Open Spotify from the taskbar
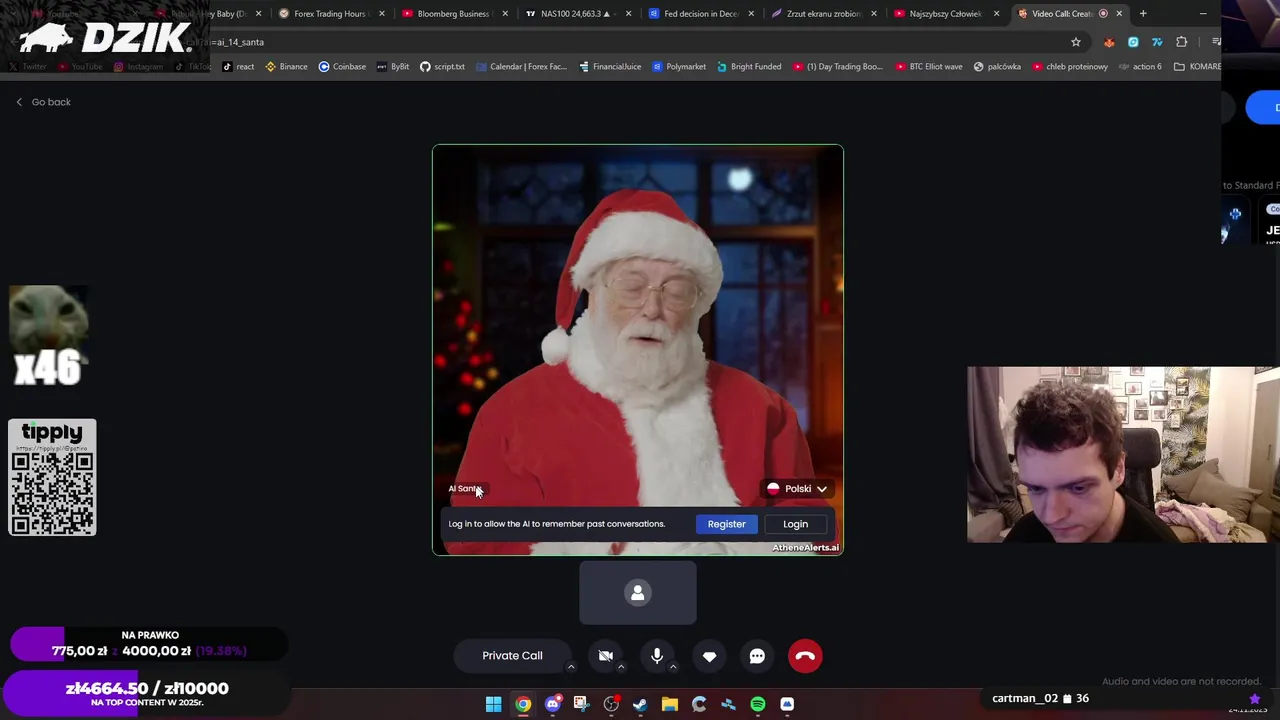 [x=757, y=704]
